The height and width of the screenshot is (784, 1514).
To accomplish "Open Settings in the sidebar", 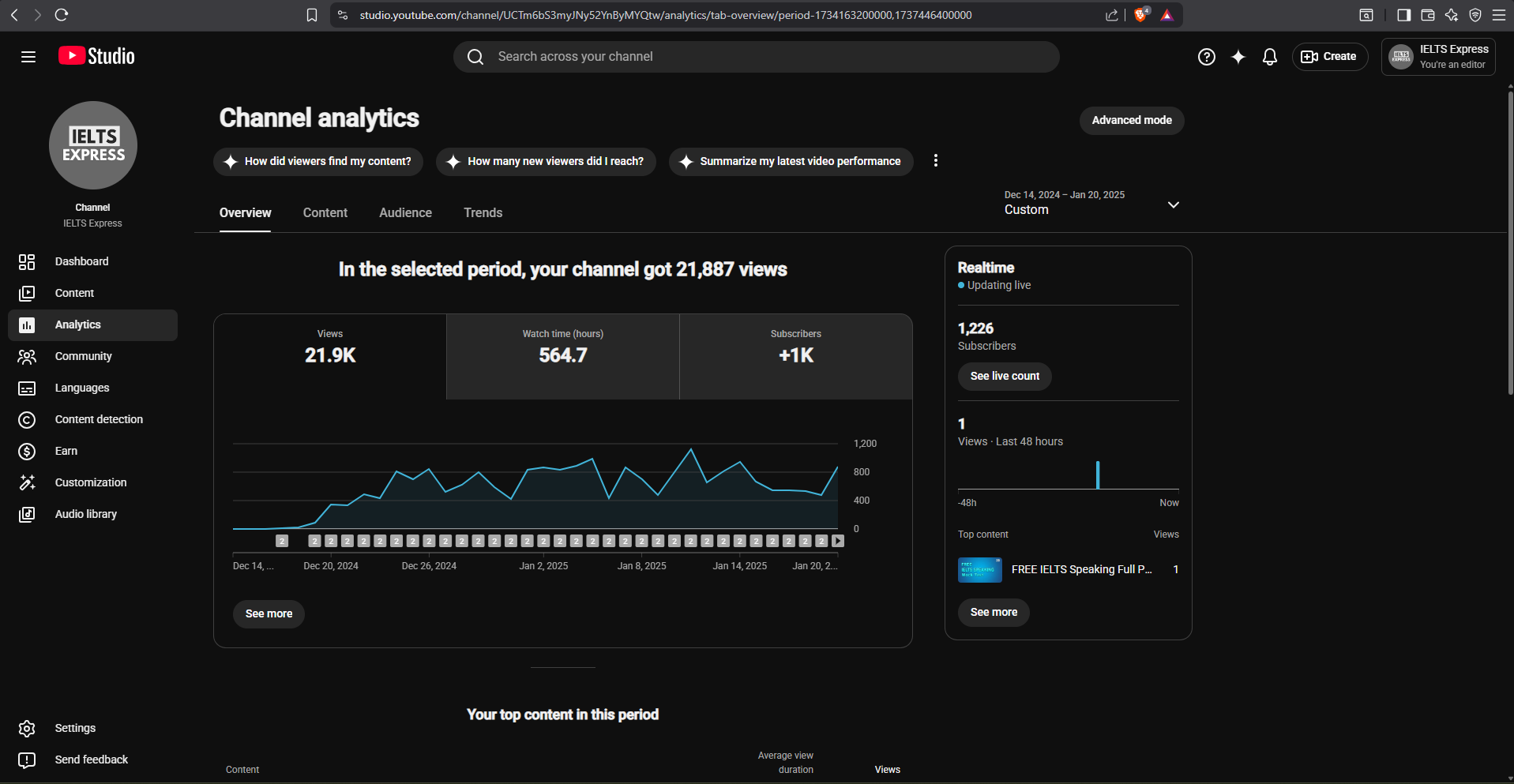I will coord(92,728).
